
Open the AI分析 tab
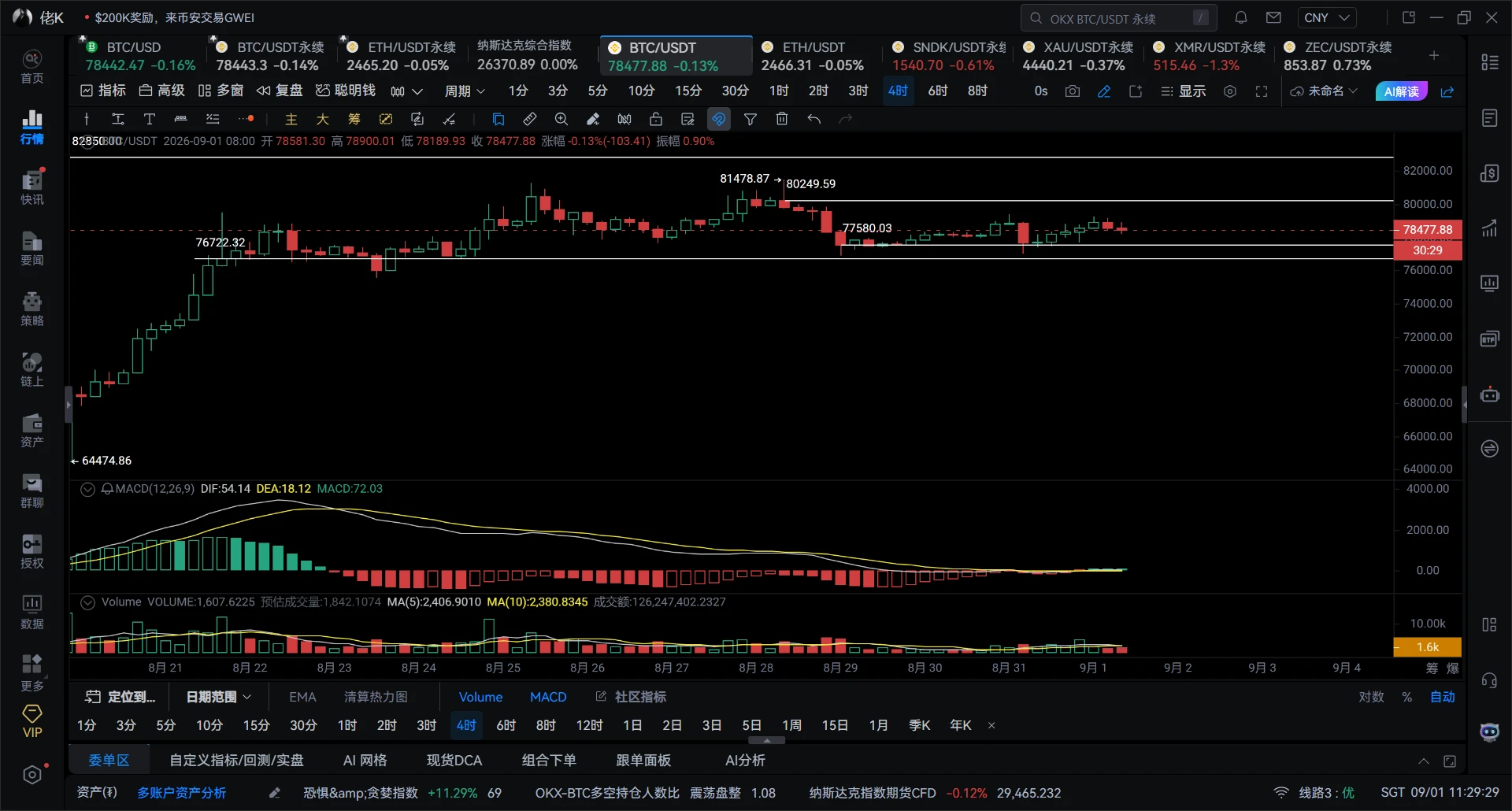click(x=745, y=761)
